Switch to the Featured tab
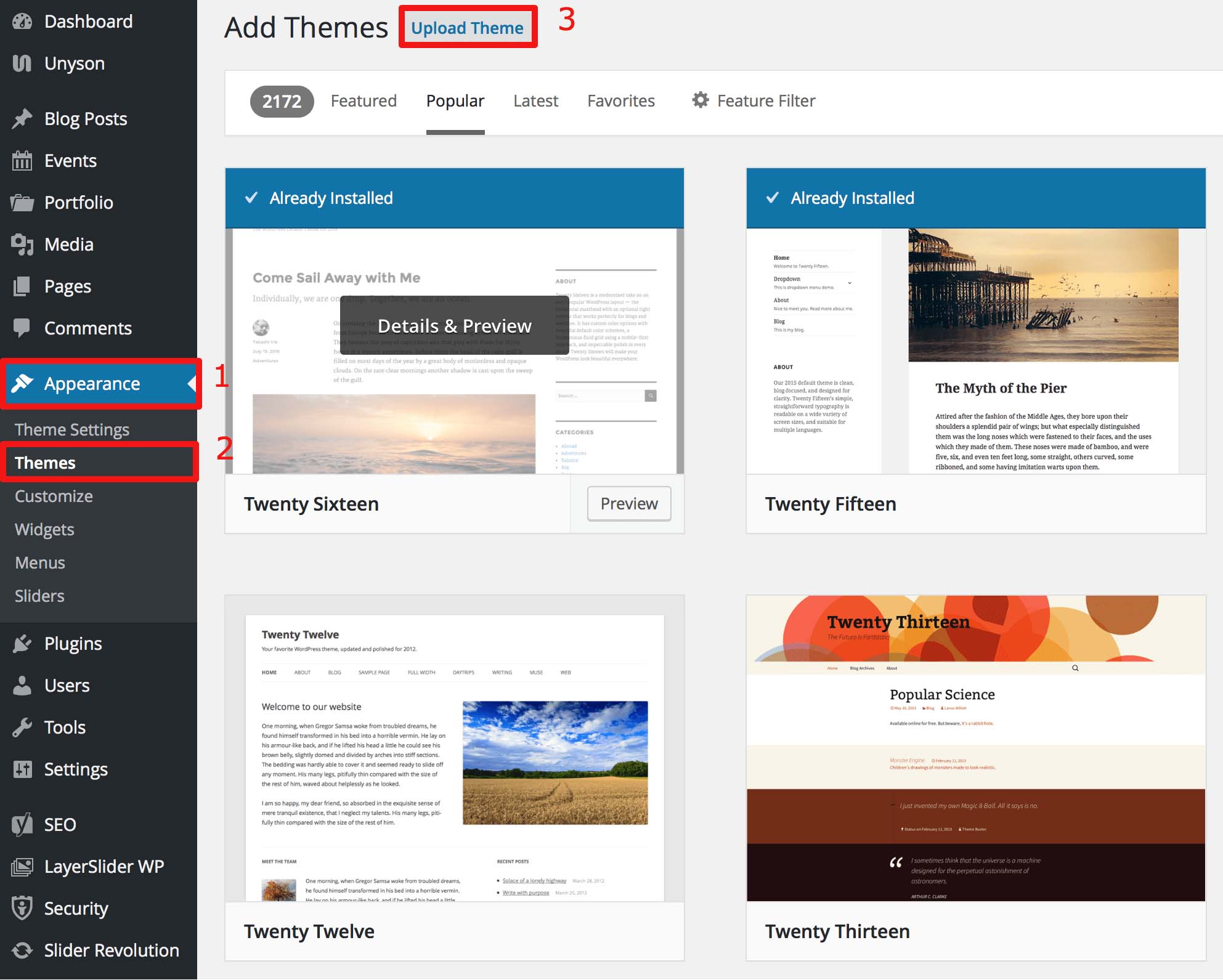Image resolution: width=1223 pixels, height=980 pixels. [x=364, y=100]
